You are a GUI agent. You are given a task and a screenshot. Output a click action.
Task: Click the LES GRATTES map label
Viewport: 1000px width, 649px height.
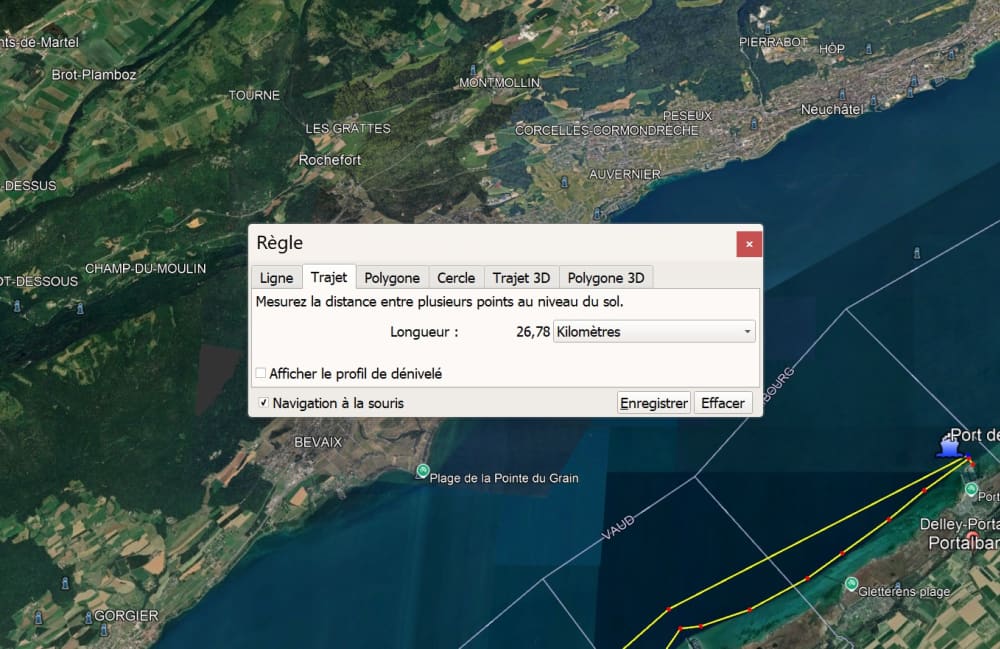[x=348, y=128]
